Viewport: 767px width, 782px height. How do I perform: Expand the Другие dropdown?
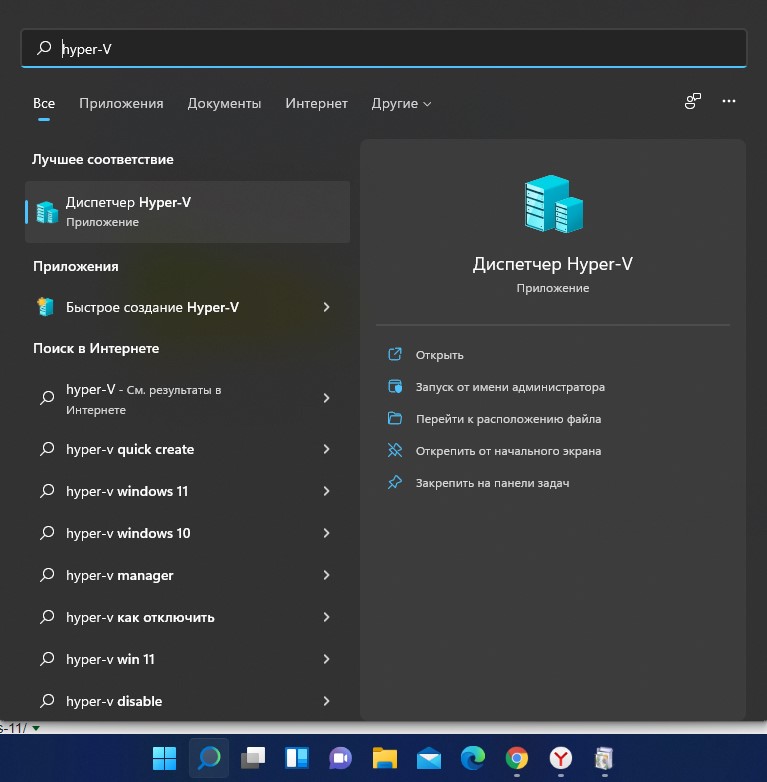pyautogui.click(x=401, y=103)
